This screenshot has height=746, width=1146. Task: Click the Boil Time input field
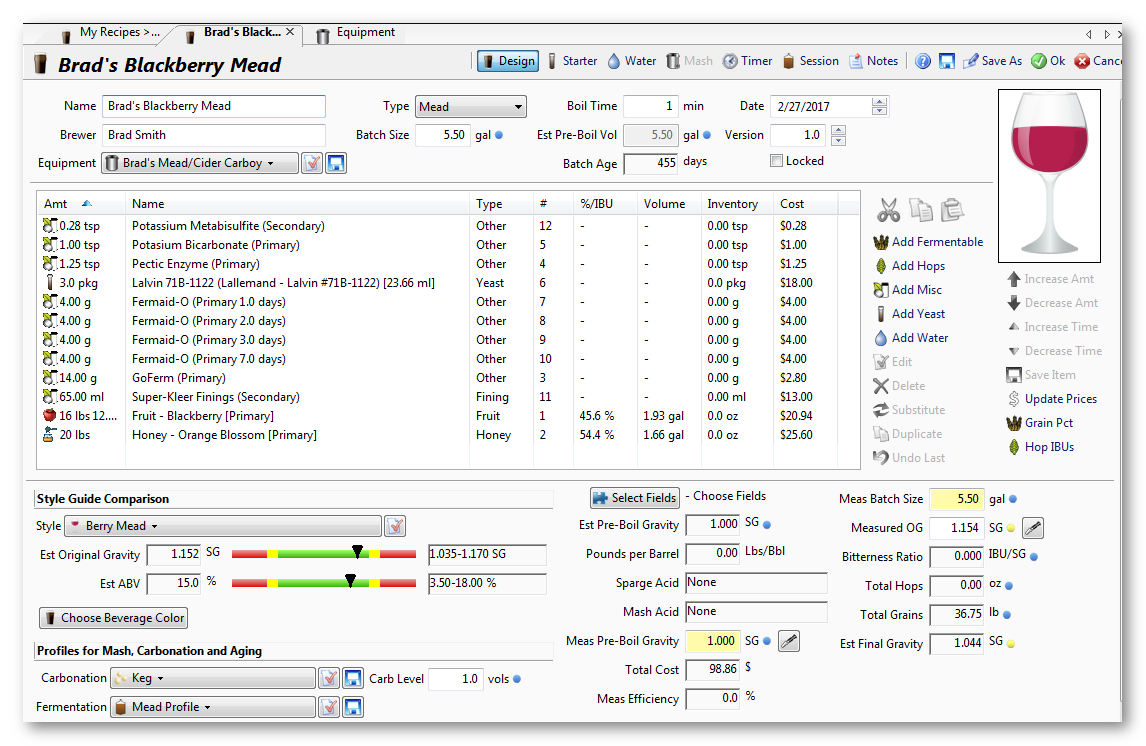coord(650,107)
